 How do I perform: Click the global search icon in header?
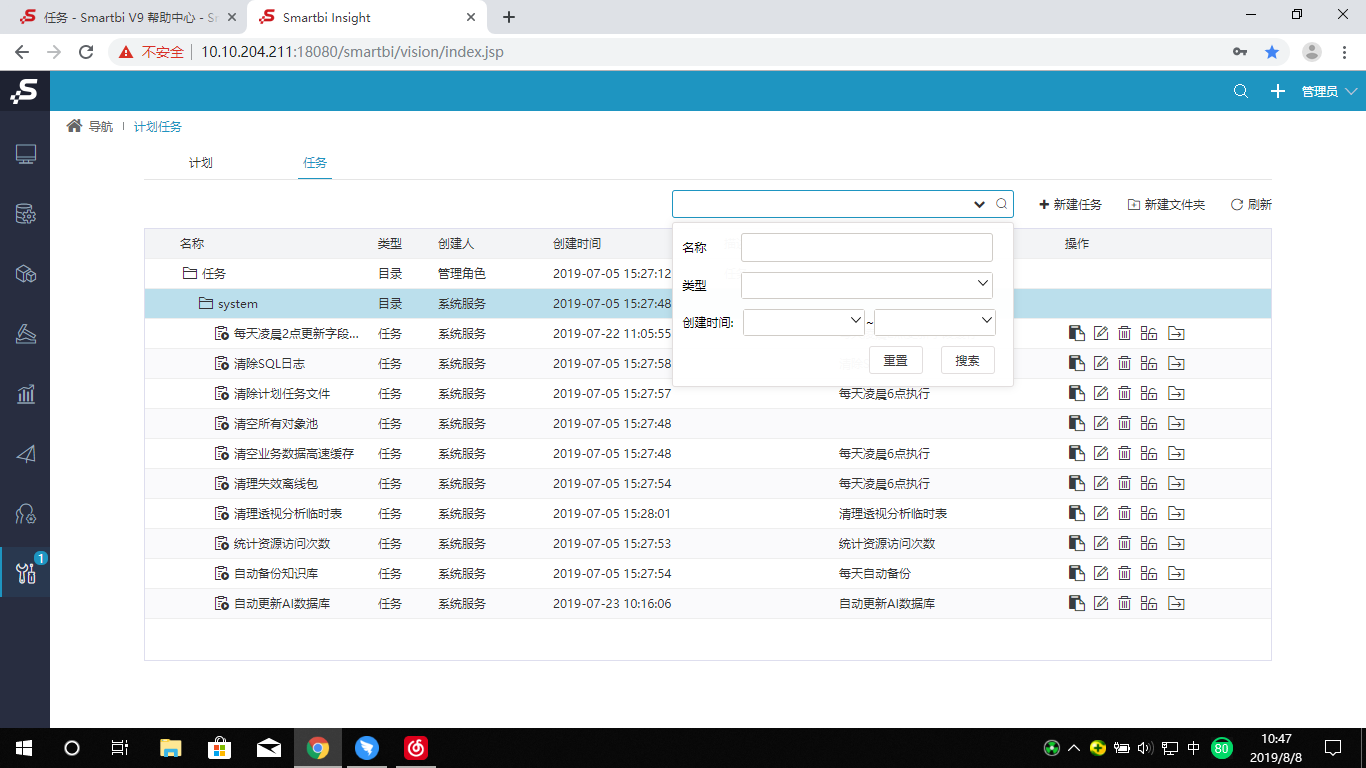(x=1241, y=91)
